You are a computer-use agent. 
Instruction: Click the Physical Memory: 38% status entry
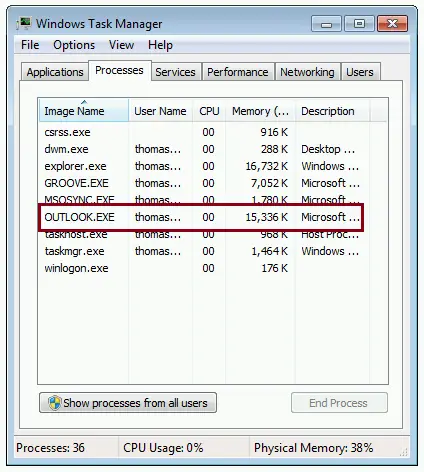click(x=314, y=448)
